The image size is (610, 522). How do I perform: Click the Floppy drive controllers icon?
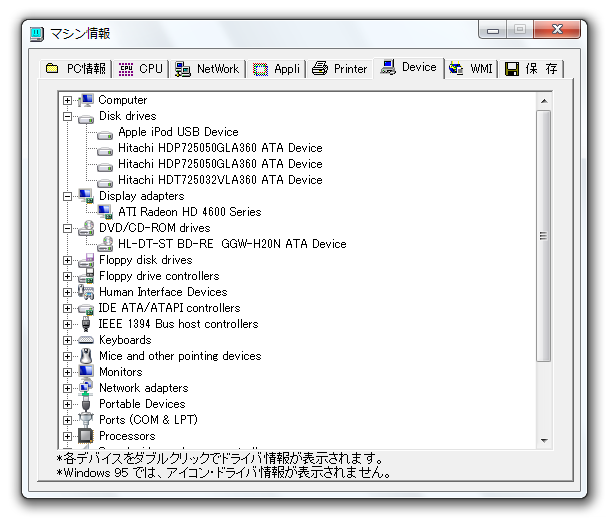(x=86, y=276)
